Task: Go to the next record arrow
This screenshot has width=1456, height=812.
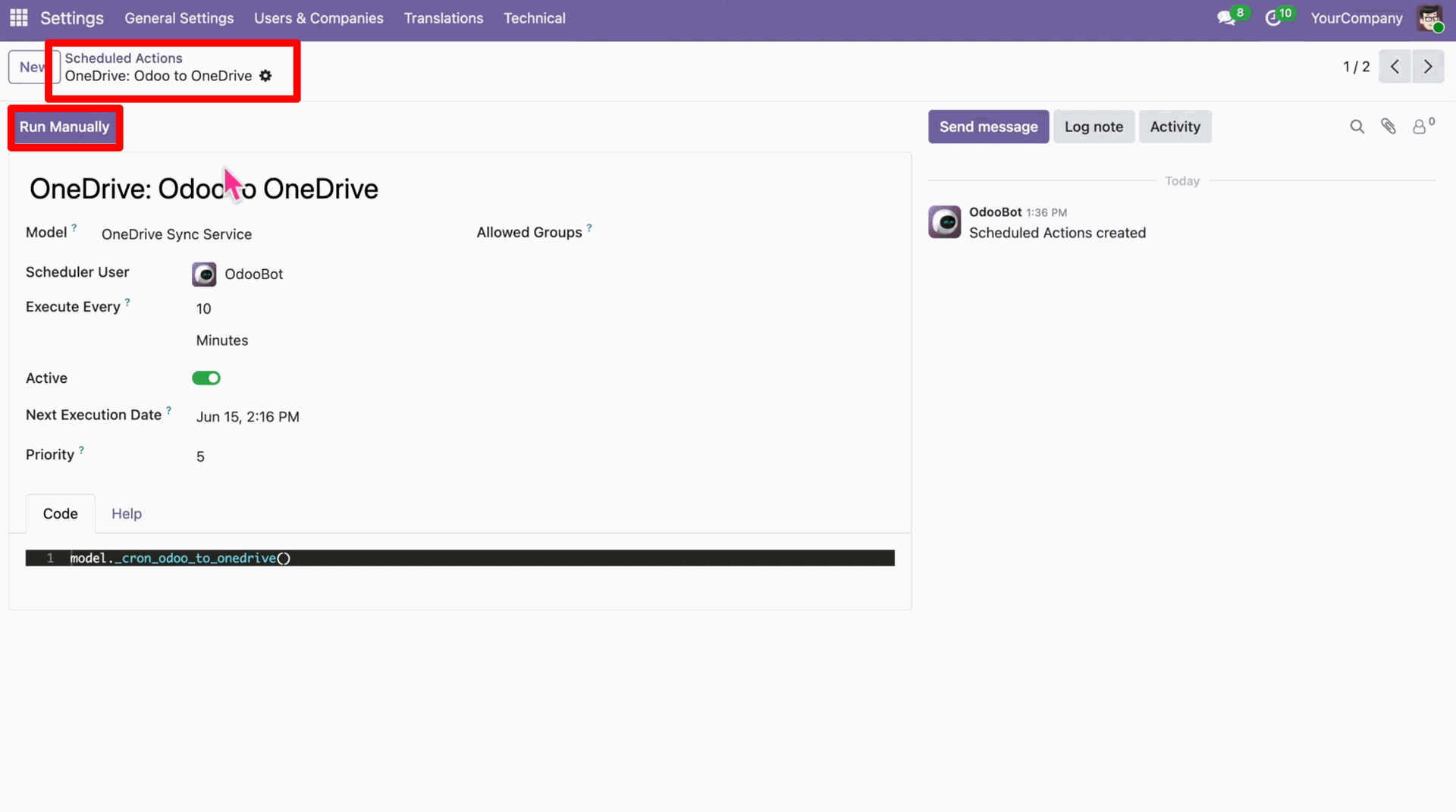Action: (x=1428, y=67)
